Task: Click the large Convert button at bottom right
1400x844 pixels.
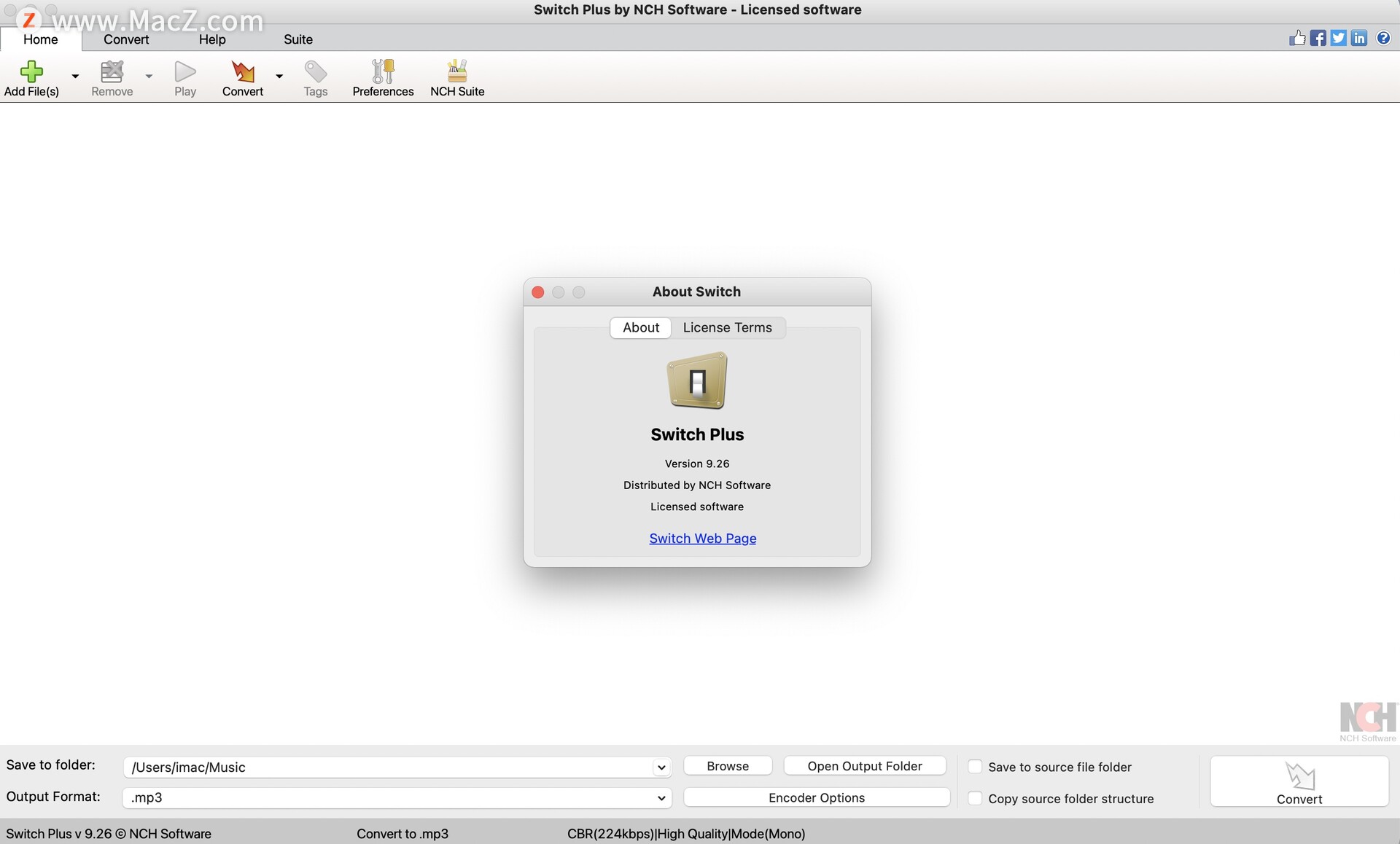Action: 1299,781
